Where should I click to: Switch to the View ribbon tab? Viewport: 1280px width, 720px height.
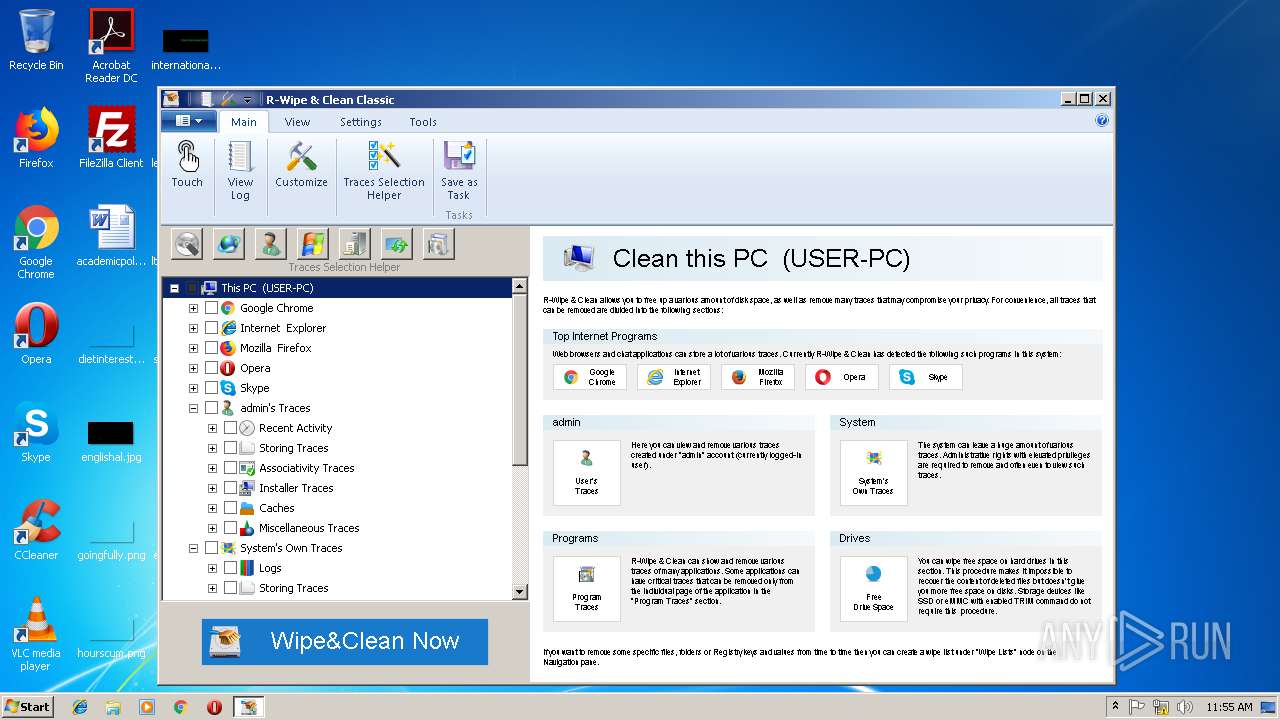pyautogui.click(x=297, y=122)
